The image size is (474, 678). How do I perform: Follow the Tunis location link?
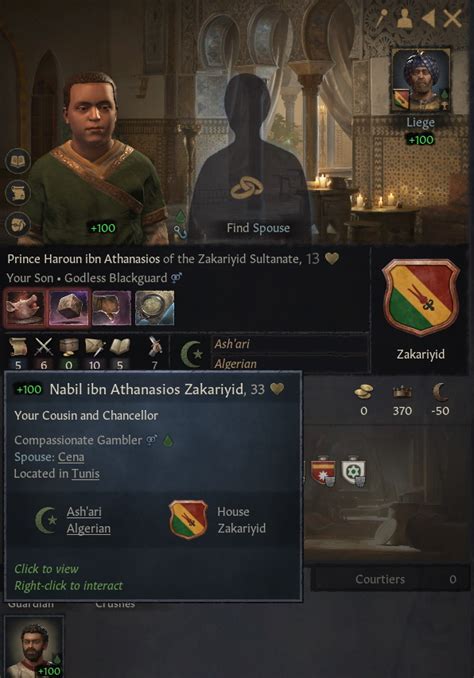tap(86, 473)
